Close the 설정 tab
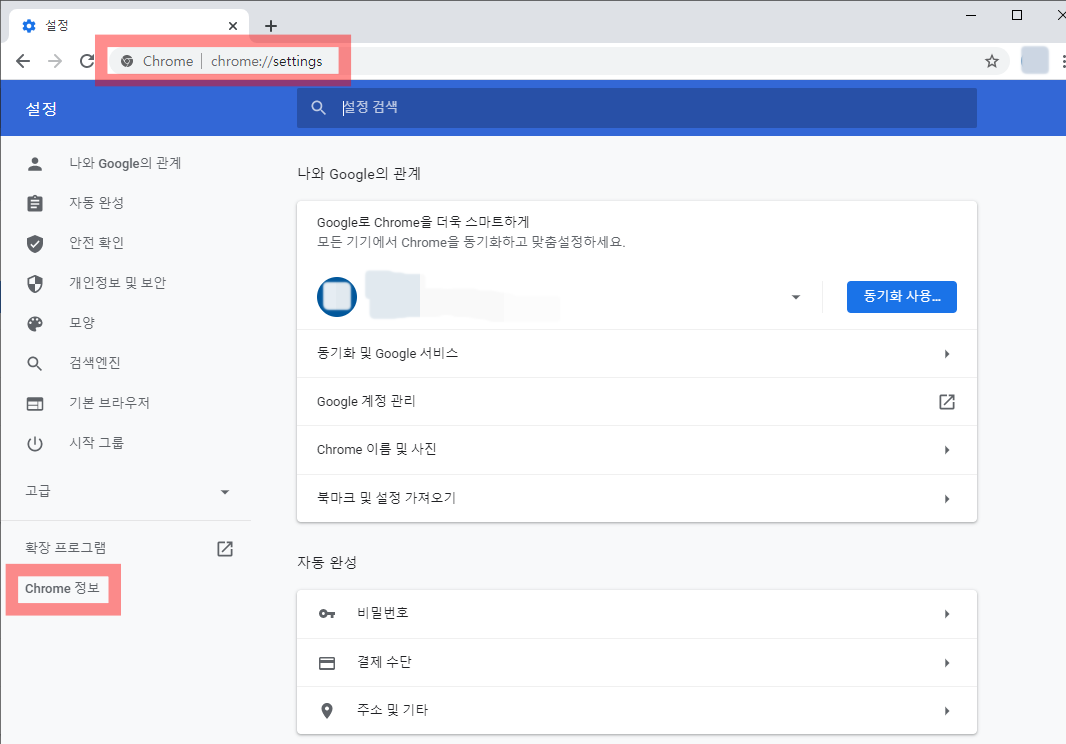 click(x=233, y=26)
